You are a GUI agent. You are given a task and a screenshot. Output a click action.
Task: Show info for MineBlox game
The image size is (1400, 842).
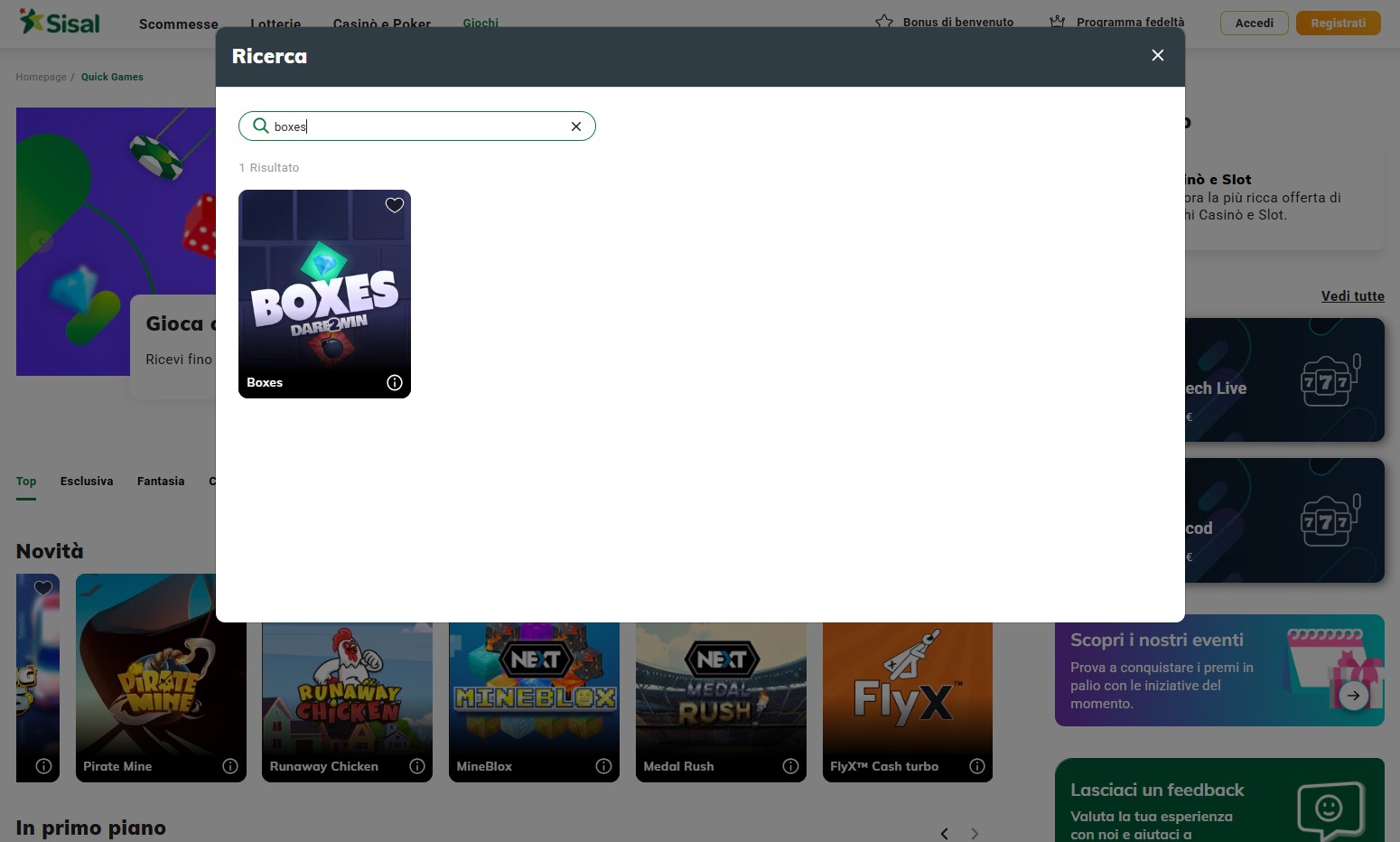[x=603, y=766]
